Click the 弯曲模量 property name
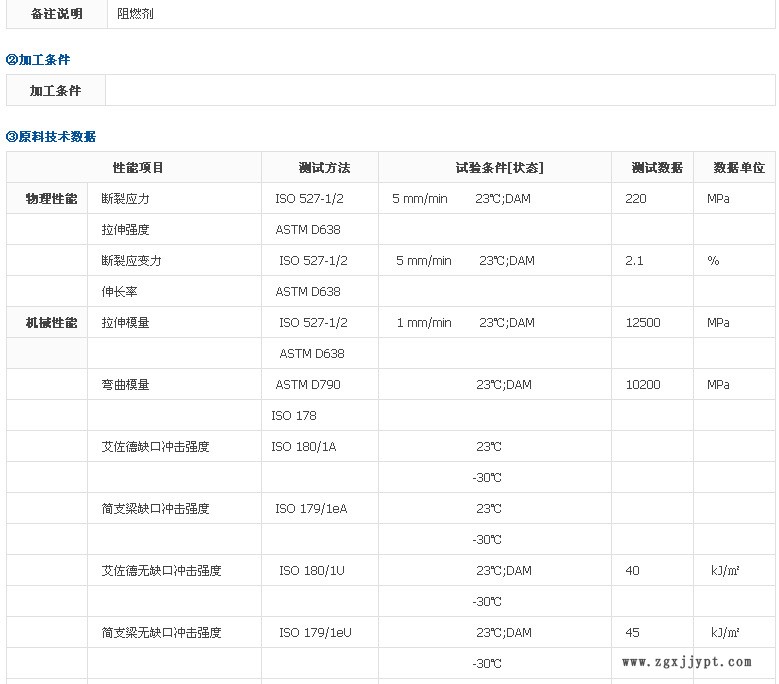 (x=125, y=385)
